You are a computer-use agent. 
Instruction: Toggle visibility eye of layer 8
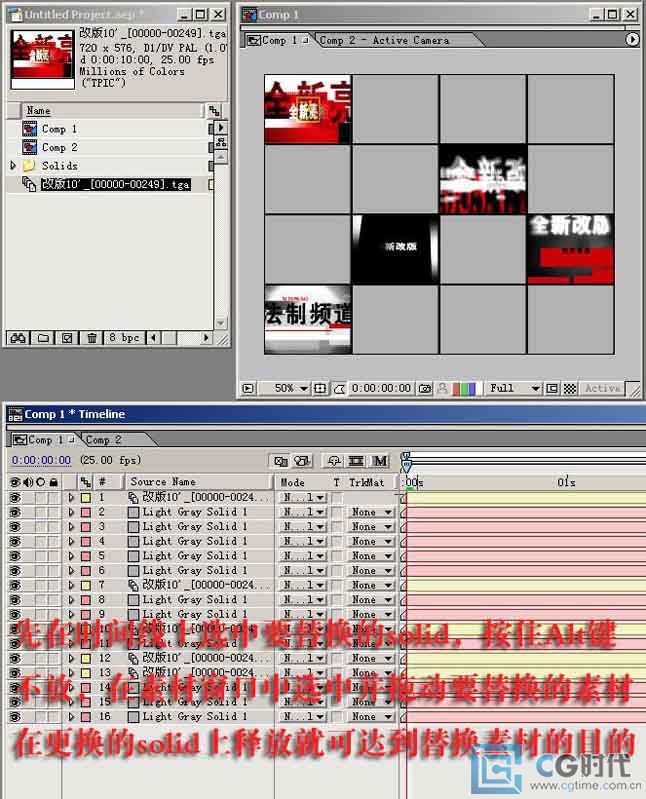(14, 600)
